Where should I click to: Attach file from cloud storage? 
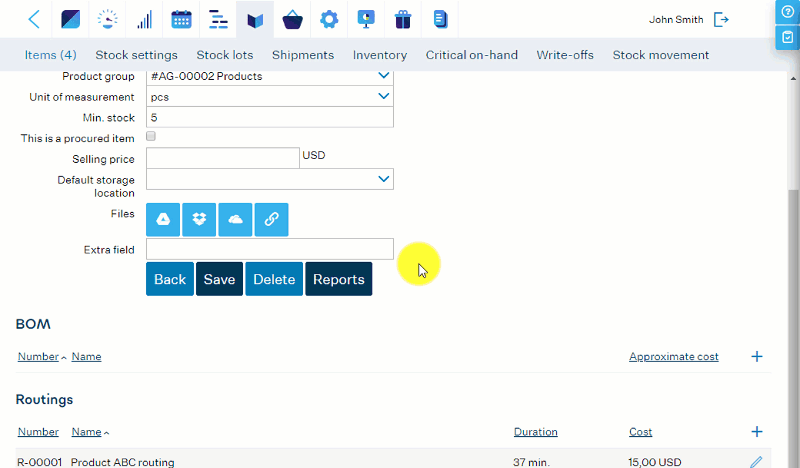(x=235, y=219)
